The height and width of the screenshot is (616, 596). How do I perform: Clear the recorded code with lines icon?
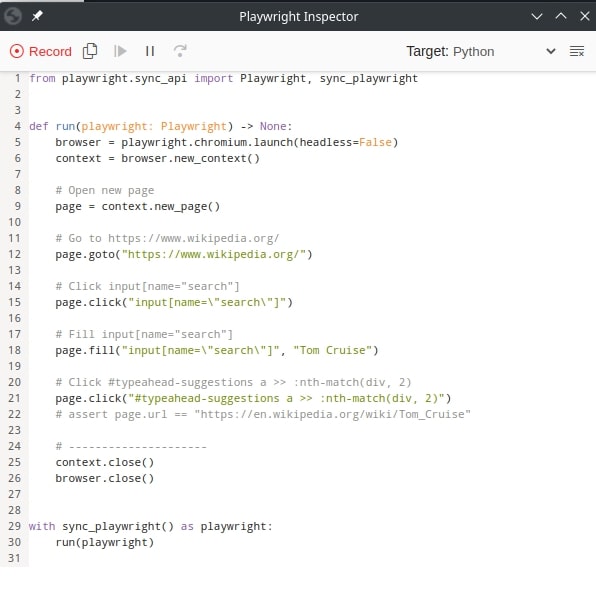pos(577,51)
